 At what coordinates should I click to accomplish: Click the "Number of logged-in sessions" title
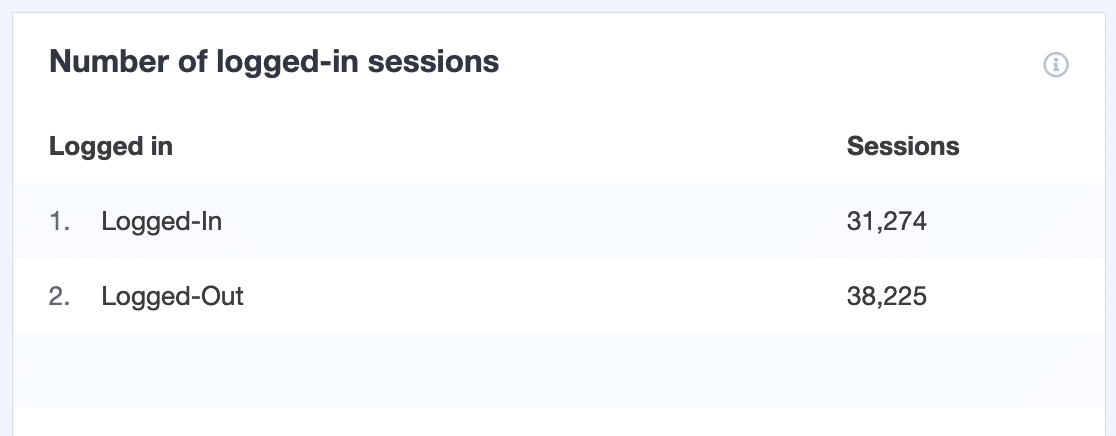(274, 62)
